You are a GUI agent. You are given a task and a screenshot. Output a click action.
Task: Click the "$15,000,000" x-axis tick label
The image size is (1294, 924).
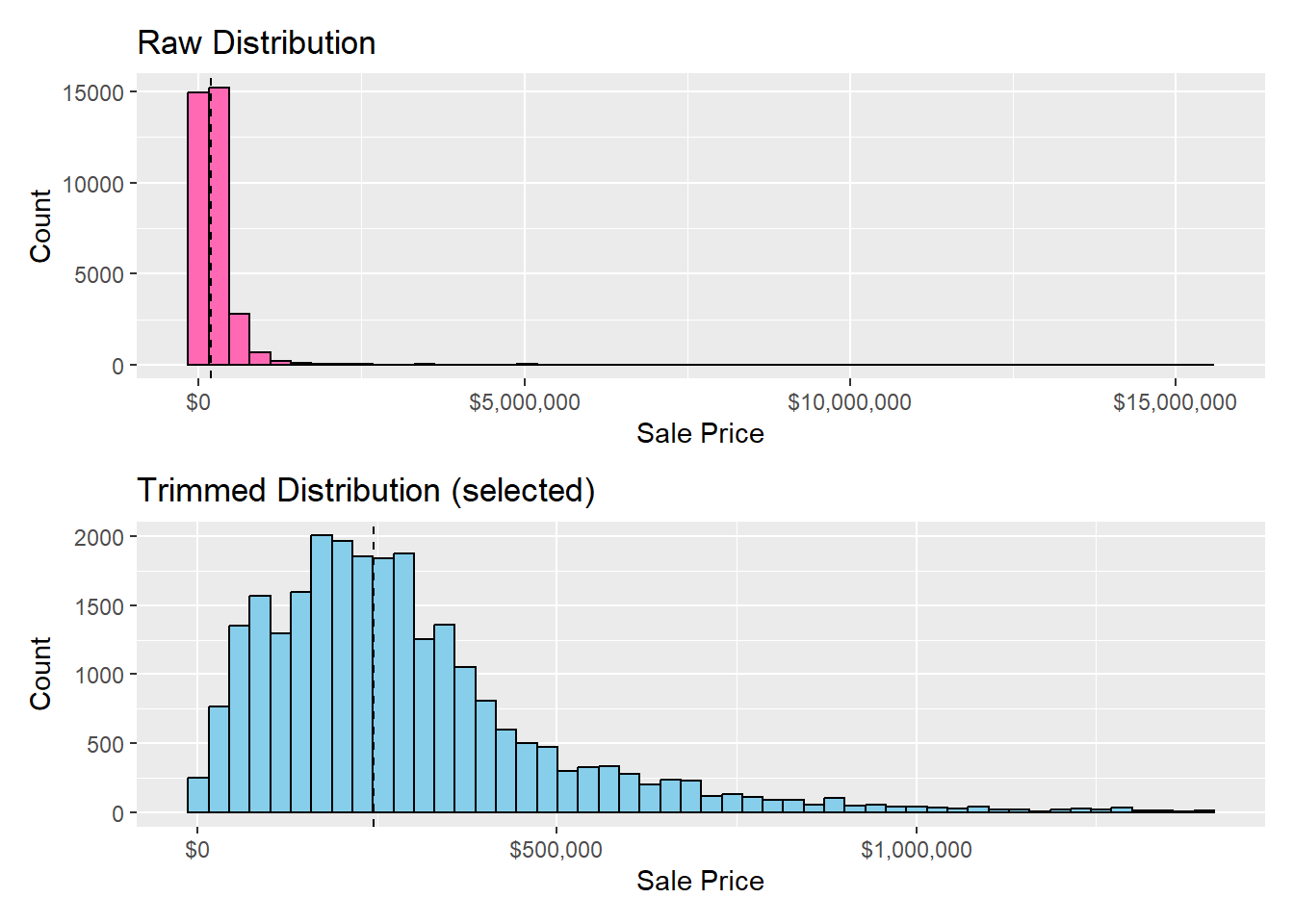[1175, 402]
